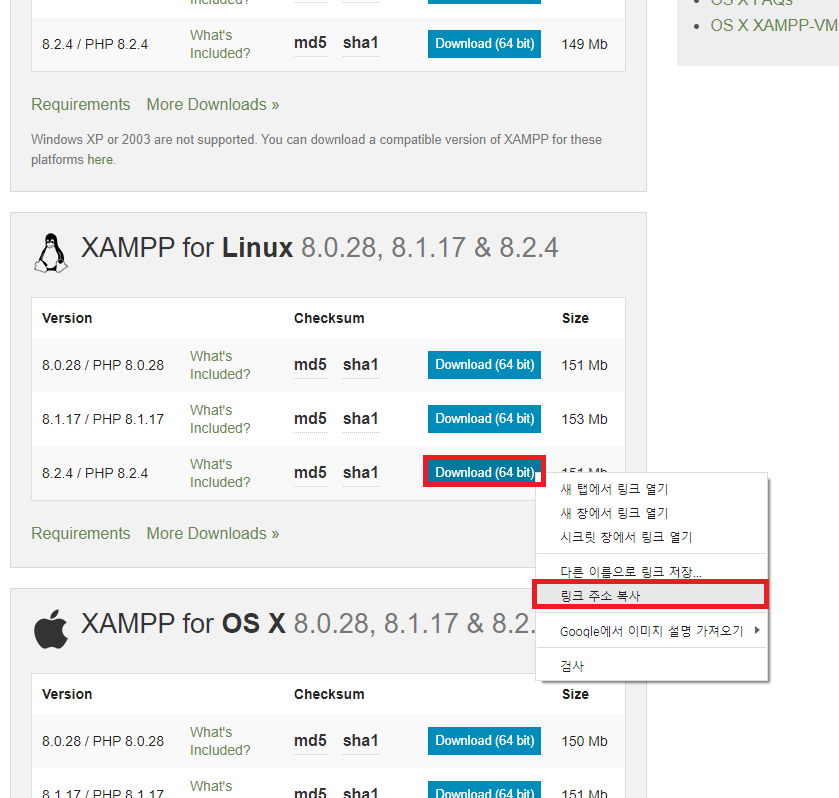Open What's Included for Windows 8.2.4

tap(220, 44)
